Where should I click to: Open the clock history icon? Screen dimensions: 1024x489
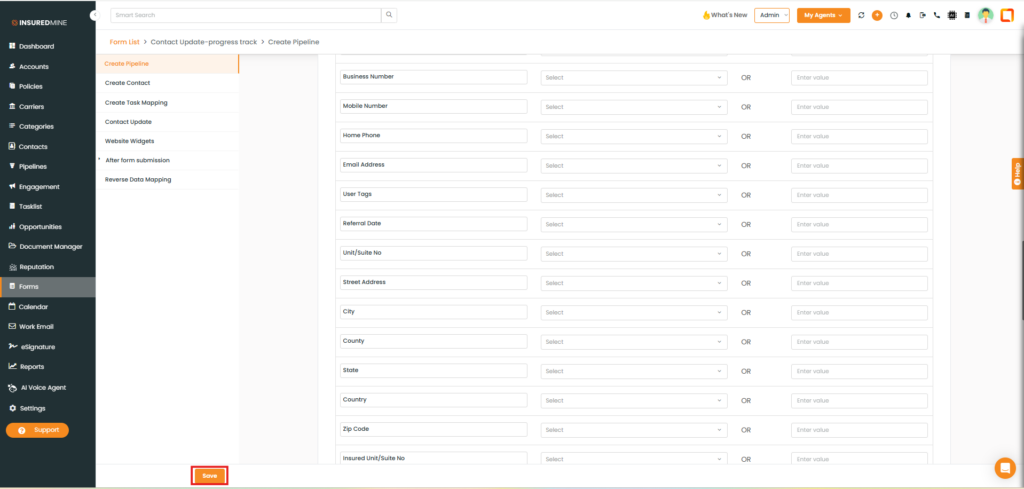point(893,15)
